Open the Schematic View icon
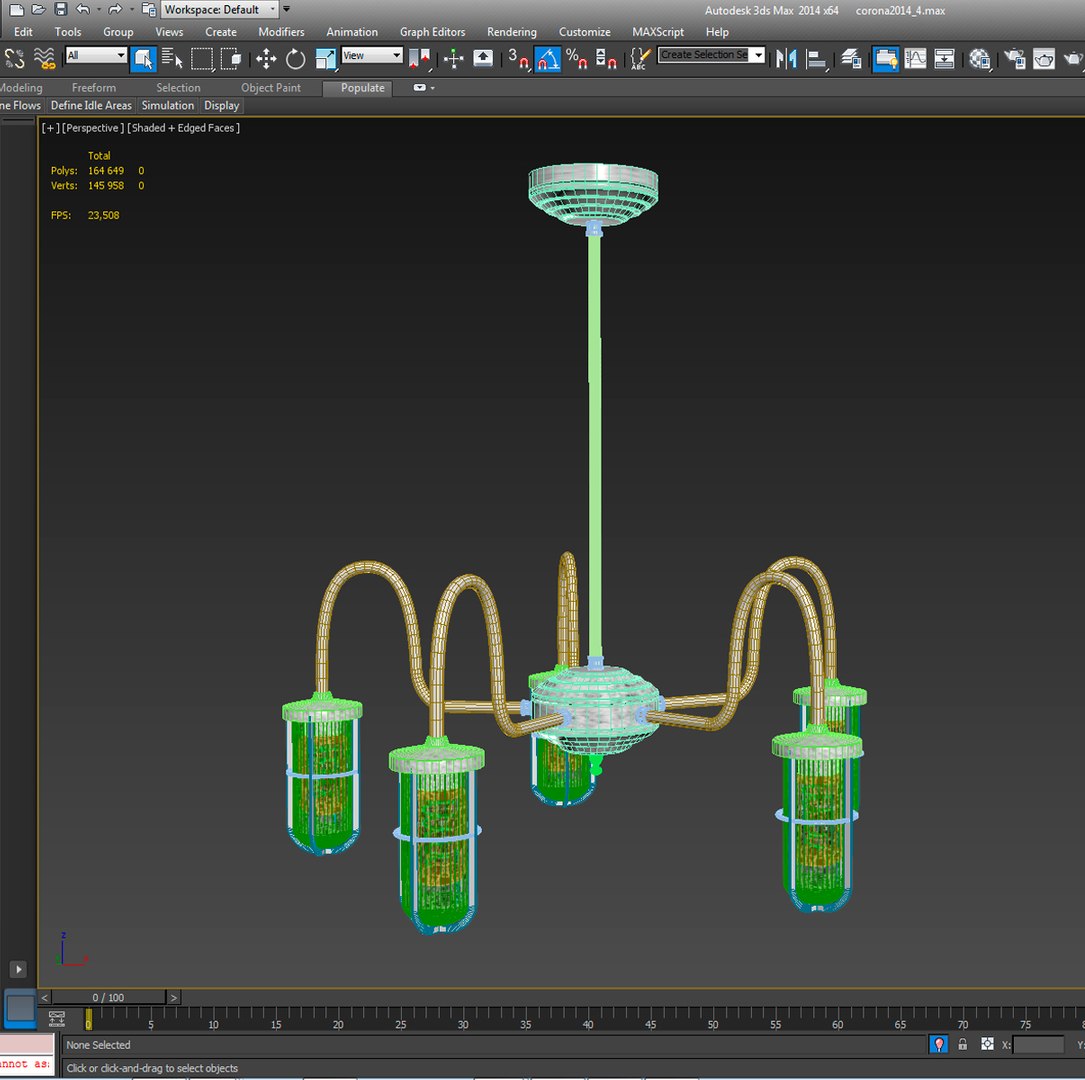The width and height of the screenshot is (1085, 1080). point(944,59)
